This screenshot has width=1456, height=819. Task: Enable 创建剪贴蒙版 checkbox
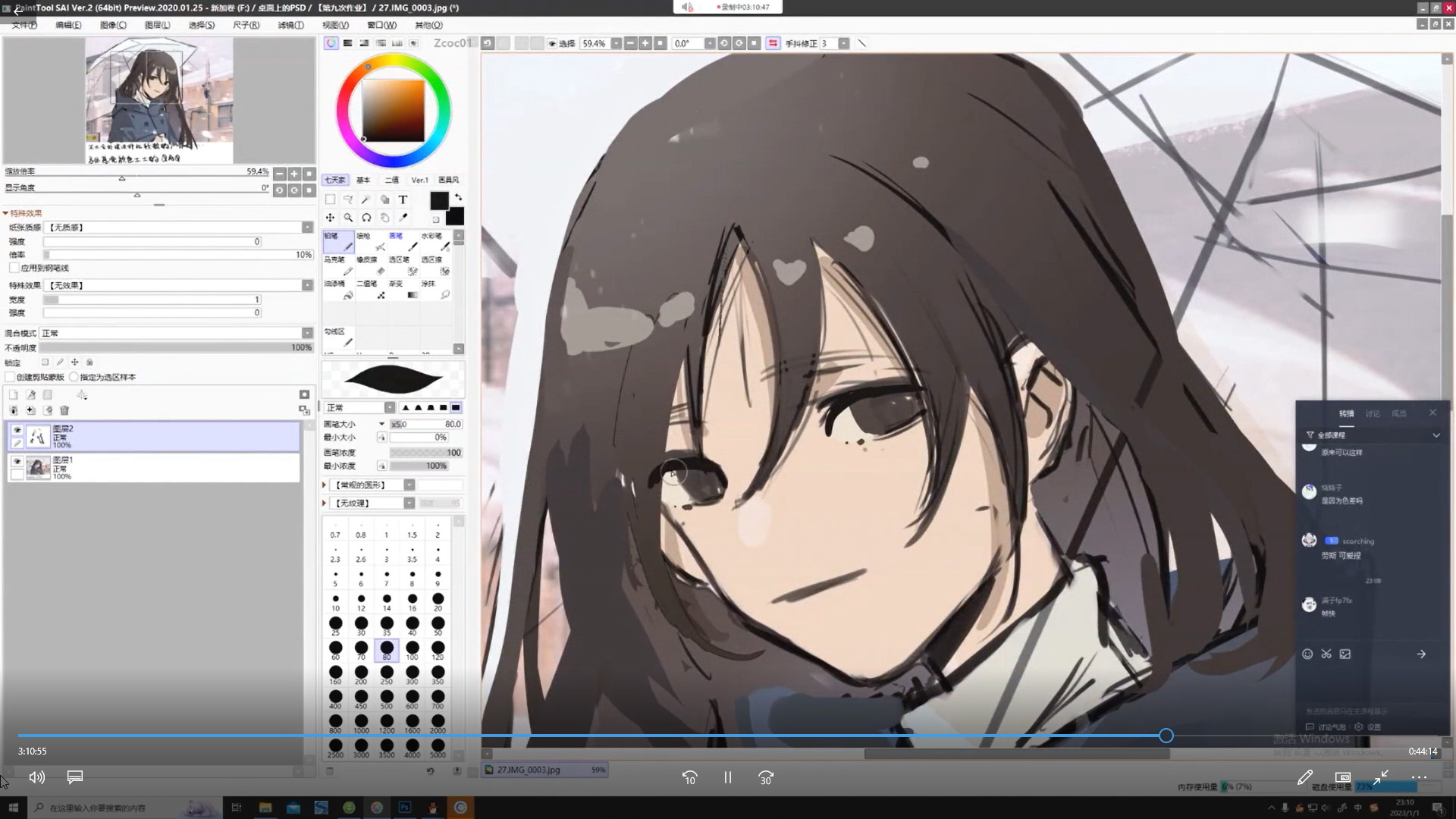[11, 377]
